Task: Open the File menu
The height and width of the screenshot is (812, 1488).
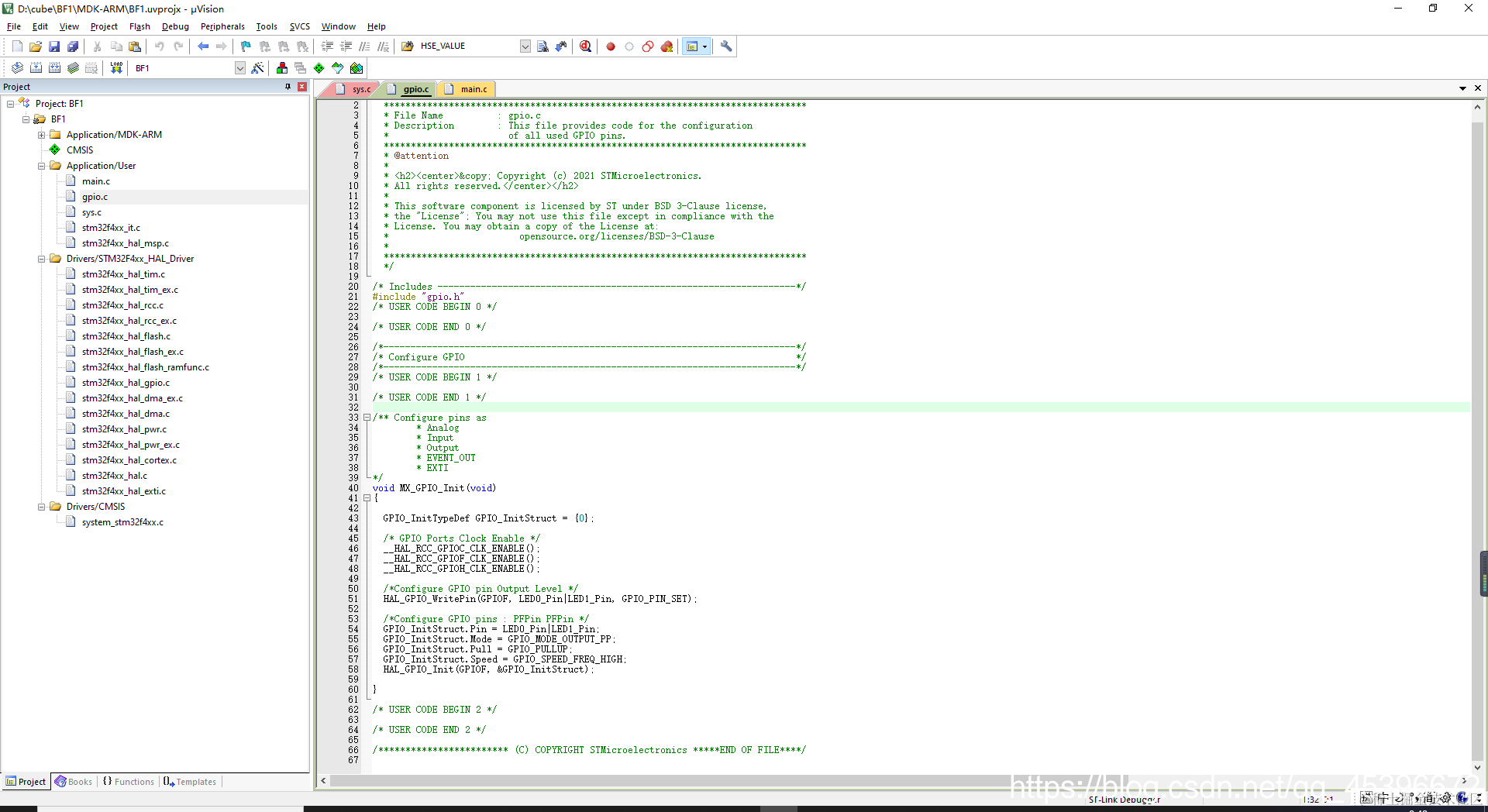Action: click(x=14, y=26)
